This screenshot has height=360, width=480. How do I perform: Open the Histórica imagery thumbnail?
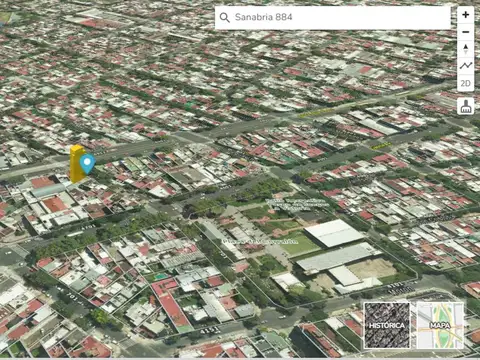(387, 325)
